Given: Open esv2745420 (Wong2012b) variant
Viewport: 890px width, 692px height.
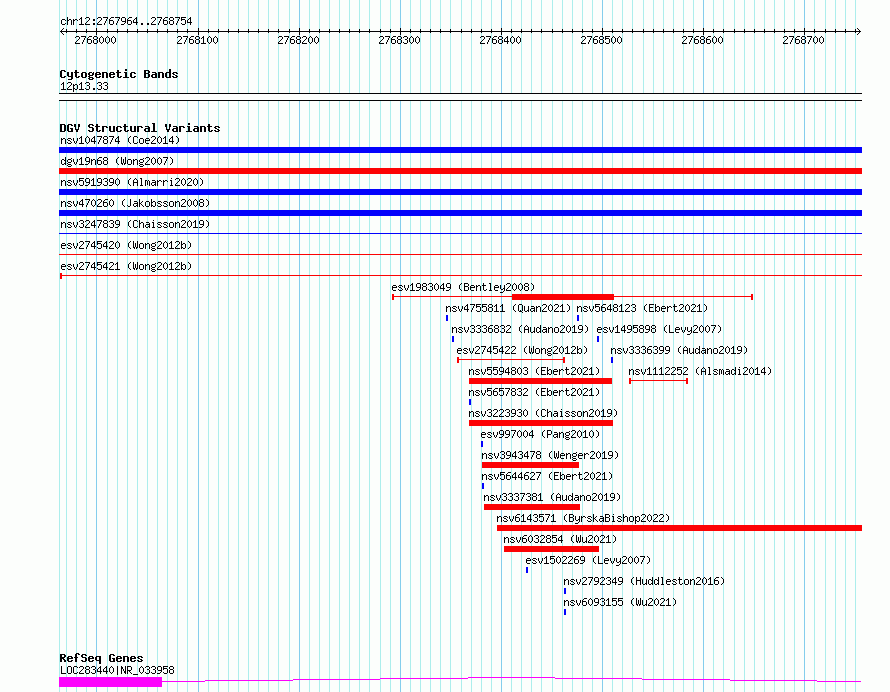Looking at the screenshot, I should (126, 245).
